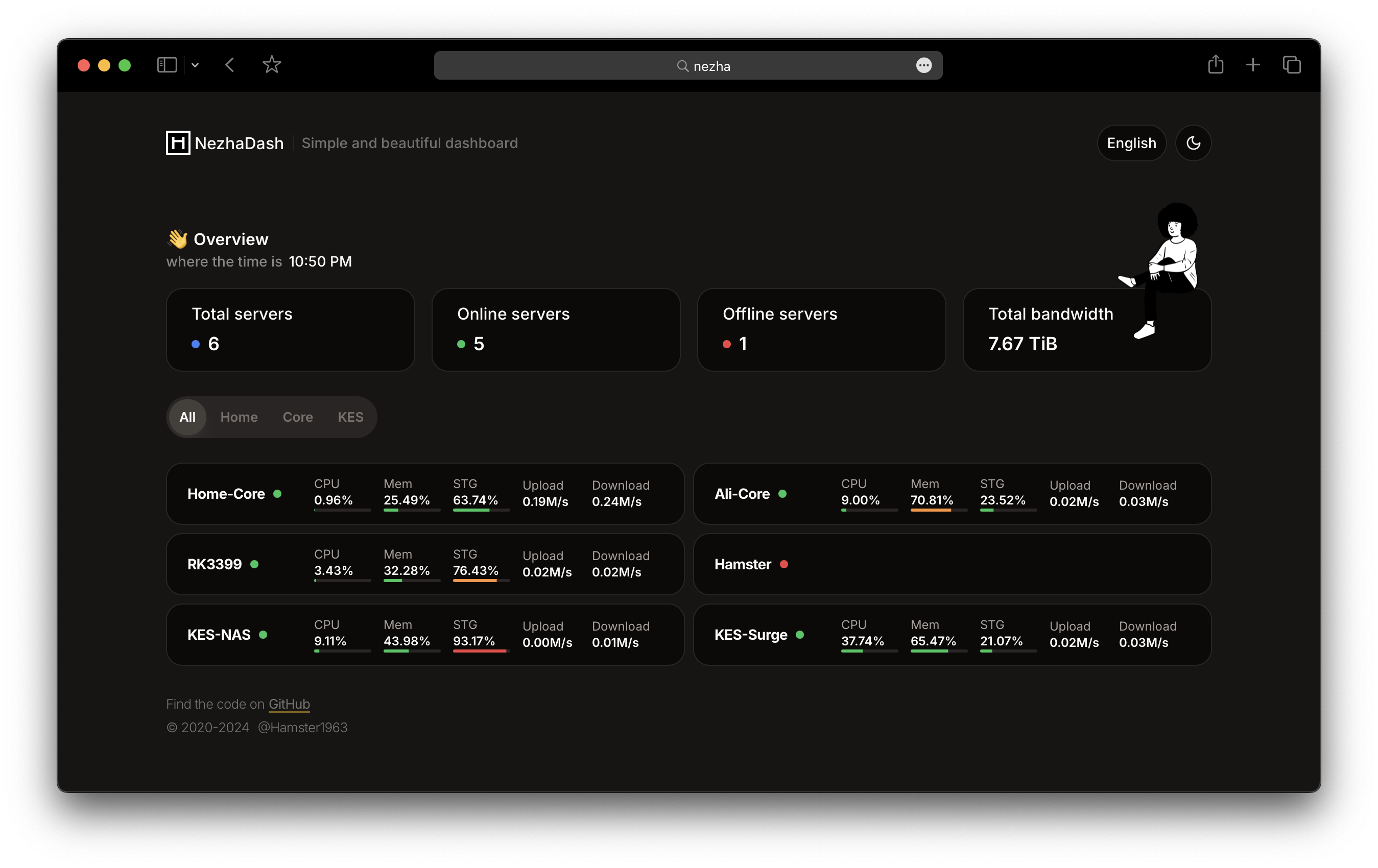Click the share icon in toolbar
Screen dimensions: 1378x868
(1216, 65)
